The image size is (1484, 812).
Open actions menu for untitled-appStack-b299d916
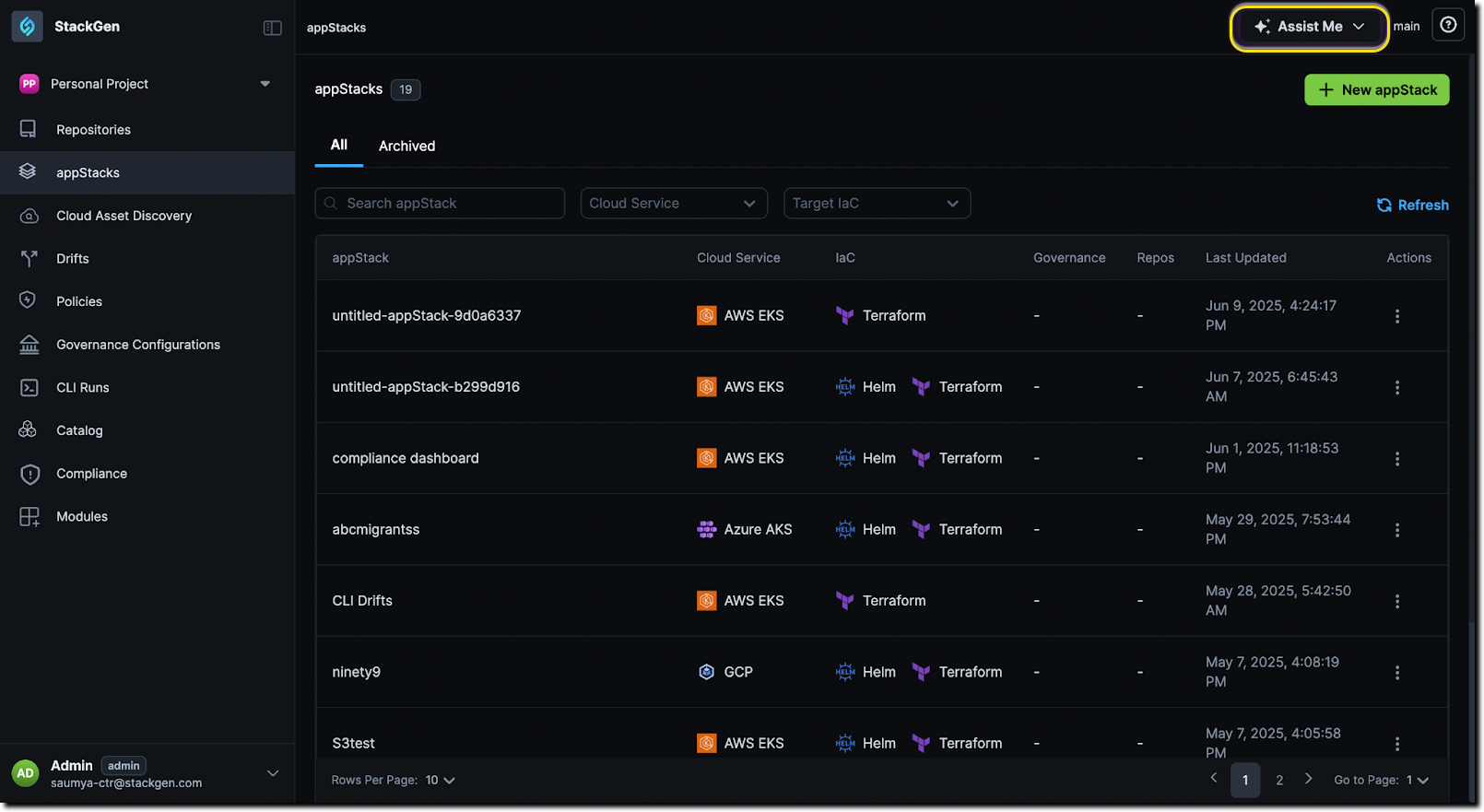click(x=1396, y=388)
